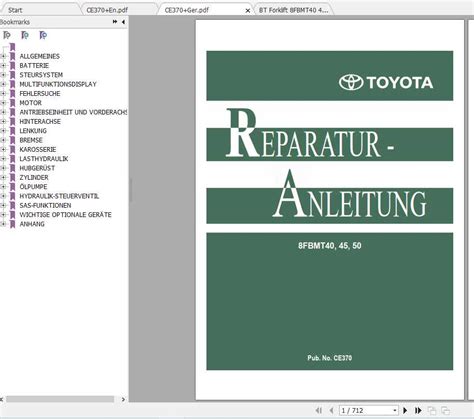Click the top-level root bookmark icon
The height and width of the screenshot is (419, 474).
click(13, 47)
